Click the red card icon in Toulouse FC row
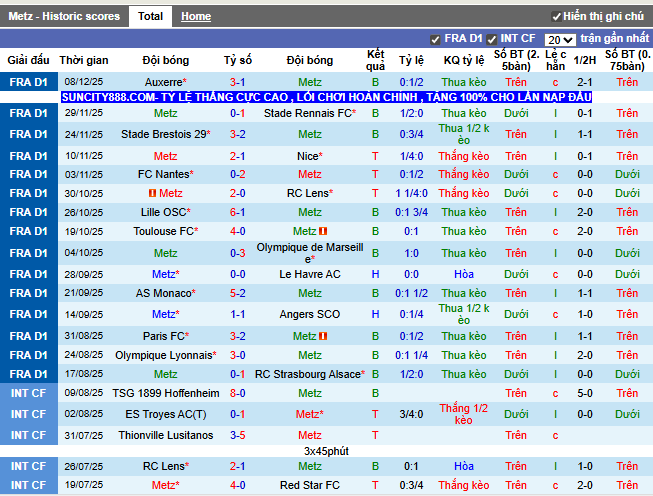 pyautogui.click(x=323, y=231)
